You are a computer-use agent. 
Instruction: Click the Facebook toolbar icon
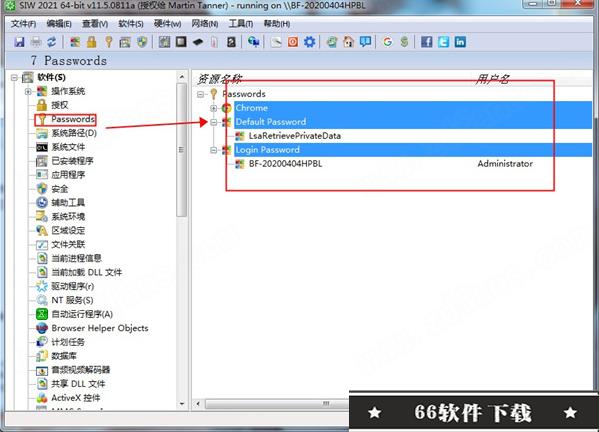pos(427,42)
